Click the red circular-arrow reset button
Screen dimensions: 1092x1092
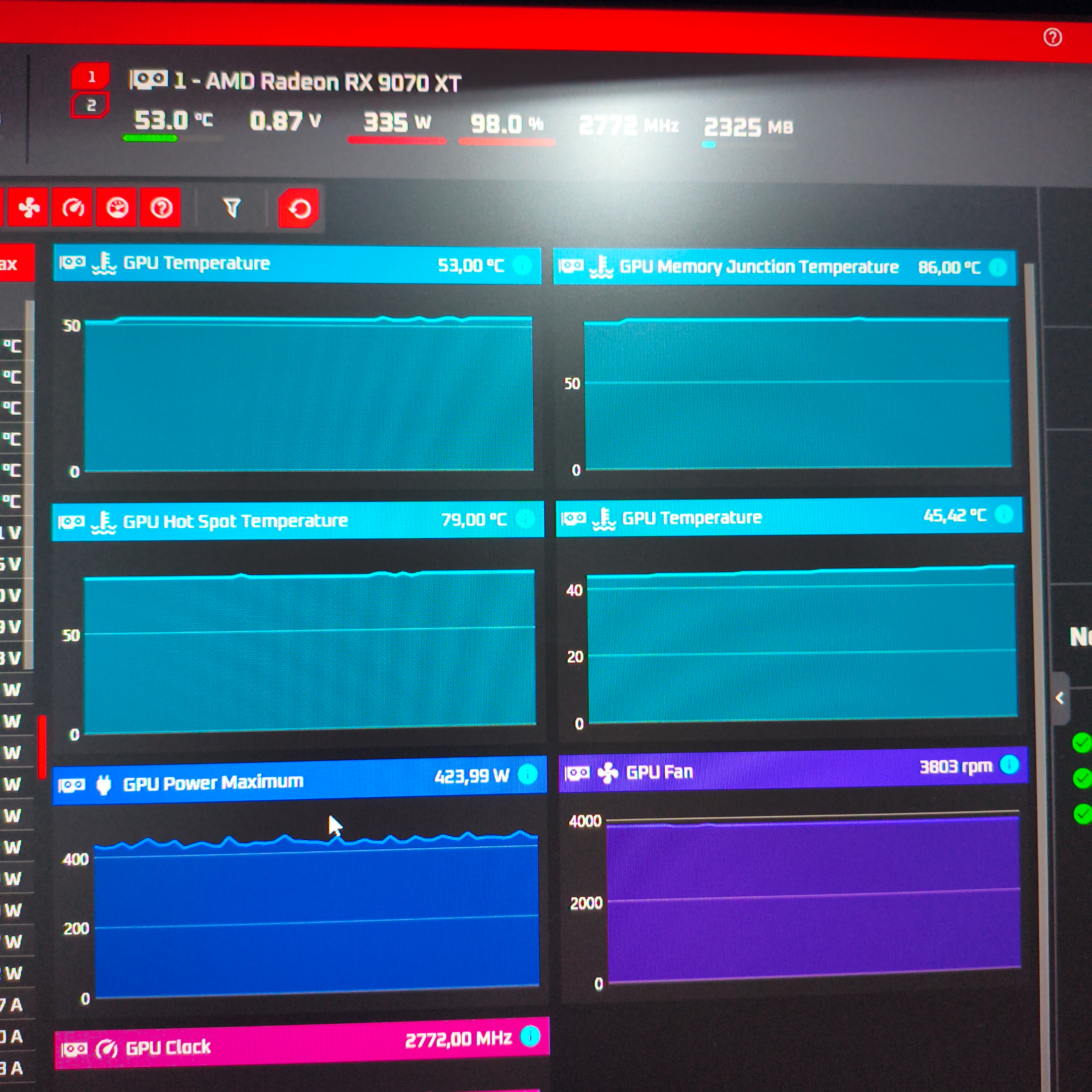pos(299,209)
